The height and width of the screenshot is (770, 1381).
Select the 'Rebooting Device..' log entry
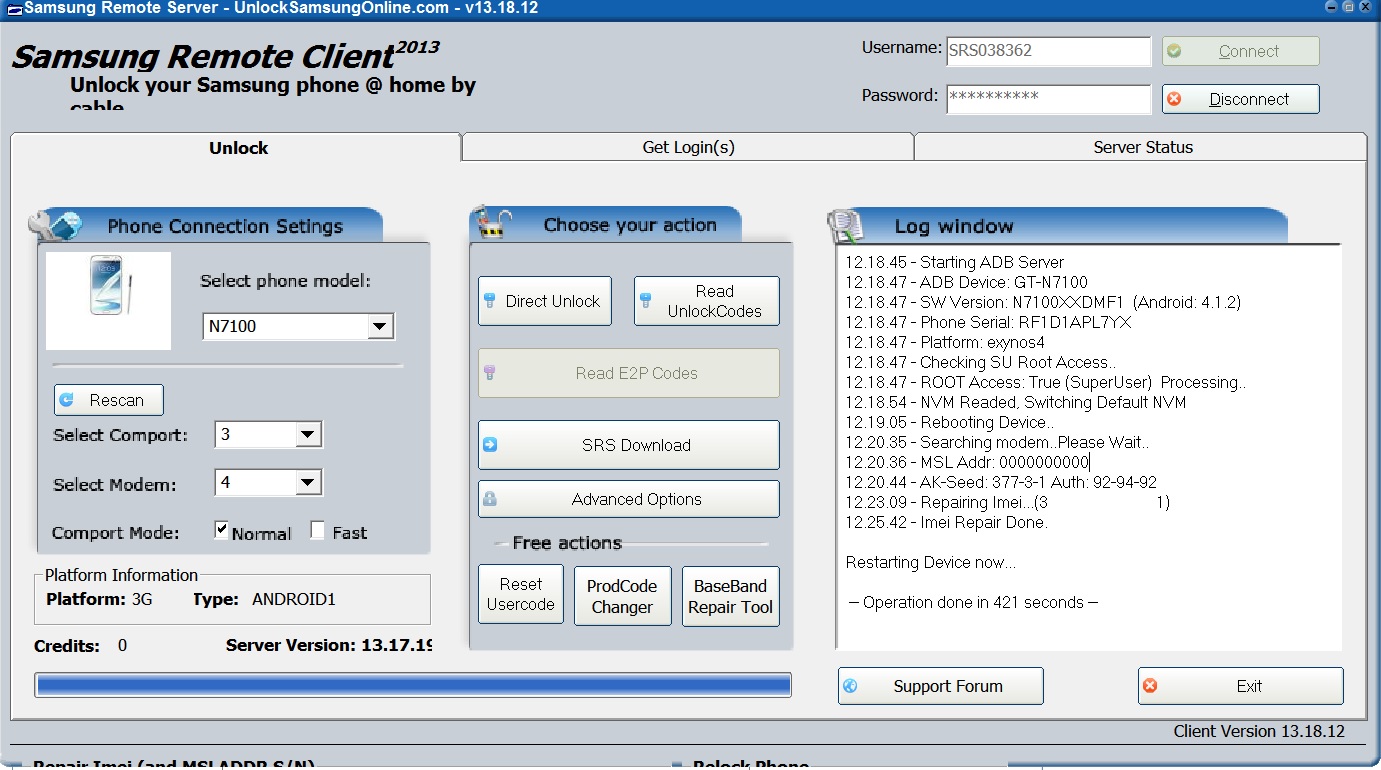949,422
